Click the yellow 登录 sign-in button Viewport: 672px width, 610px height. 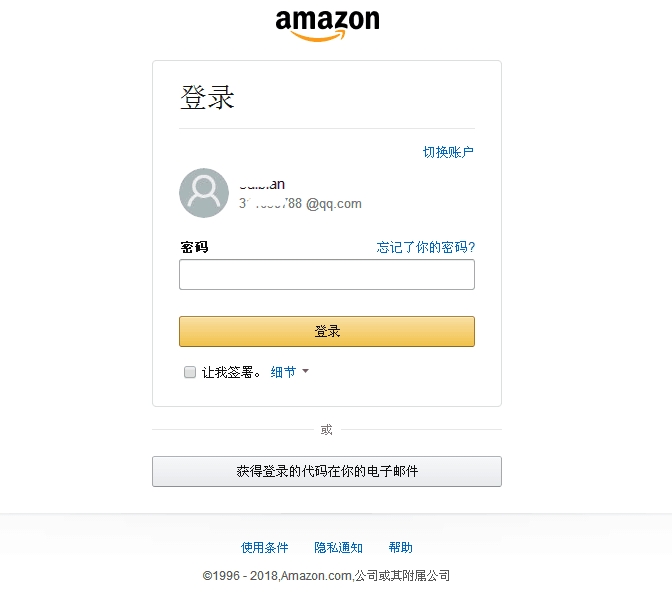click(327, 331)
